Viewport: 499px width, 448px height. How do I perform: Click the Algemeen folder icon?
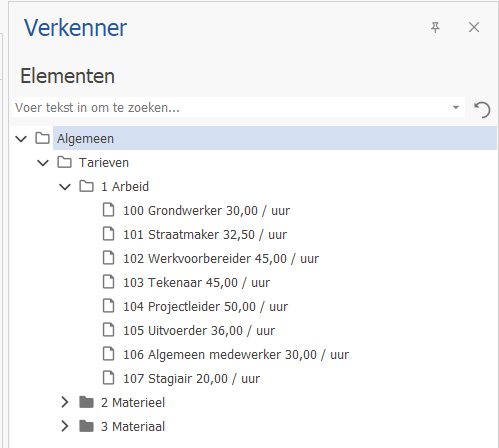(43, 138)
